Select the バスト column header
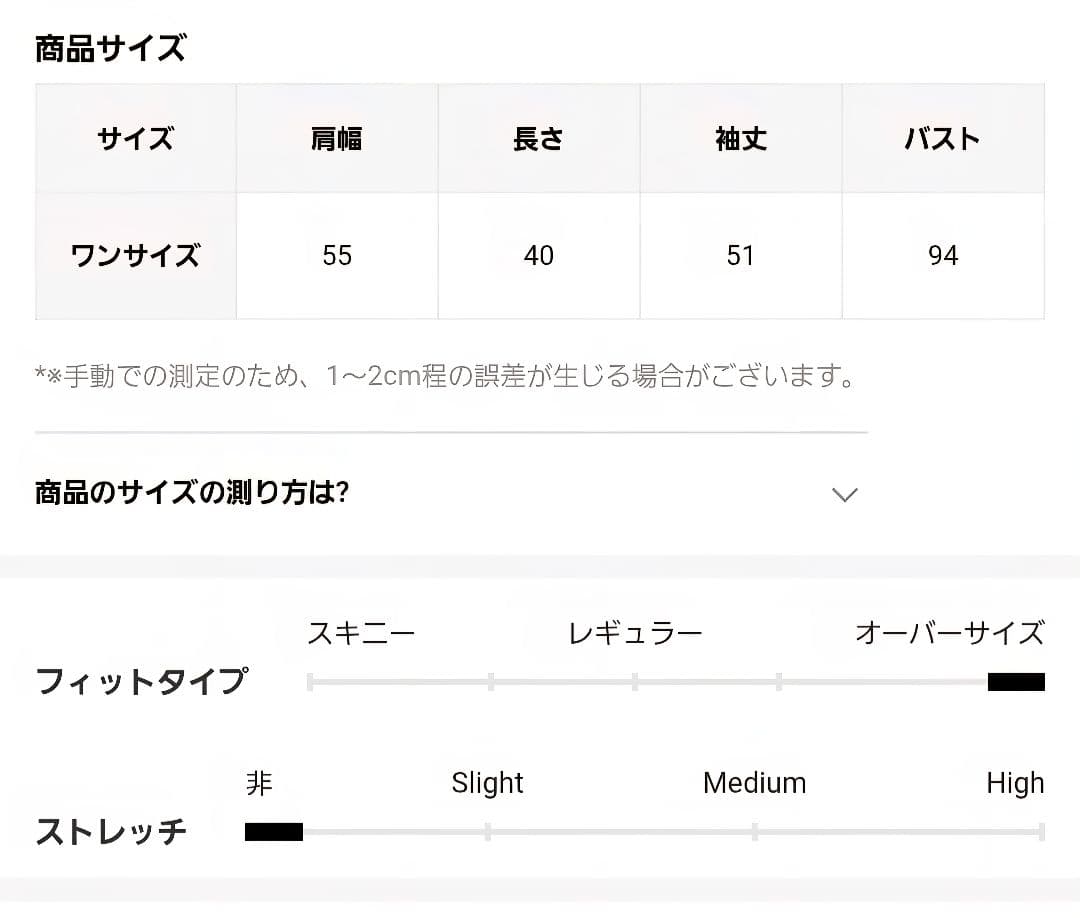Image resolution: width=1080 pixels, height=918 pixels. 942,139
